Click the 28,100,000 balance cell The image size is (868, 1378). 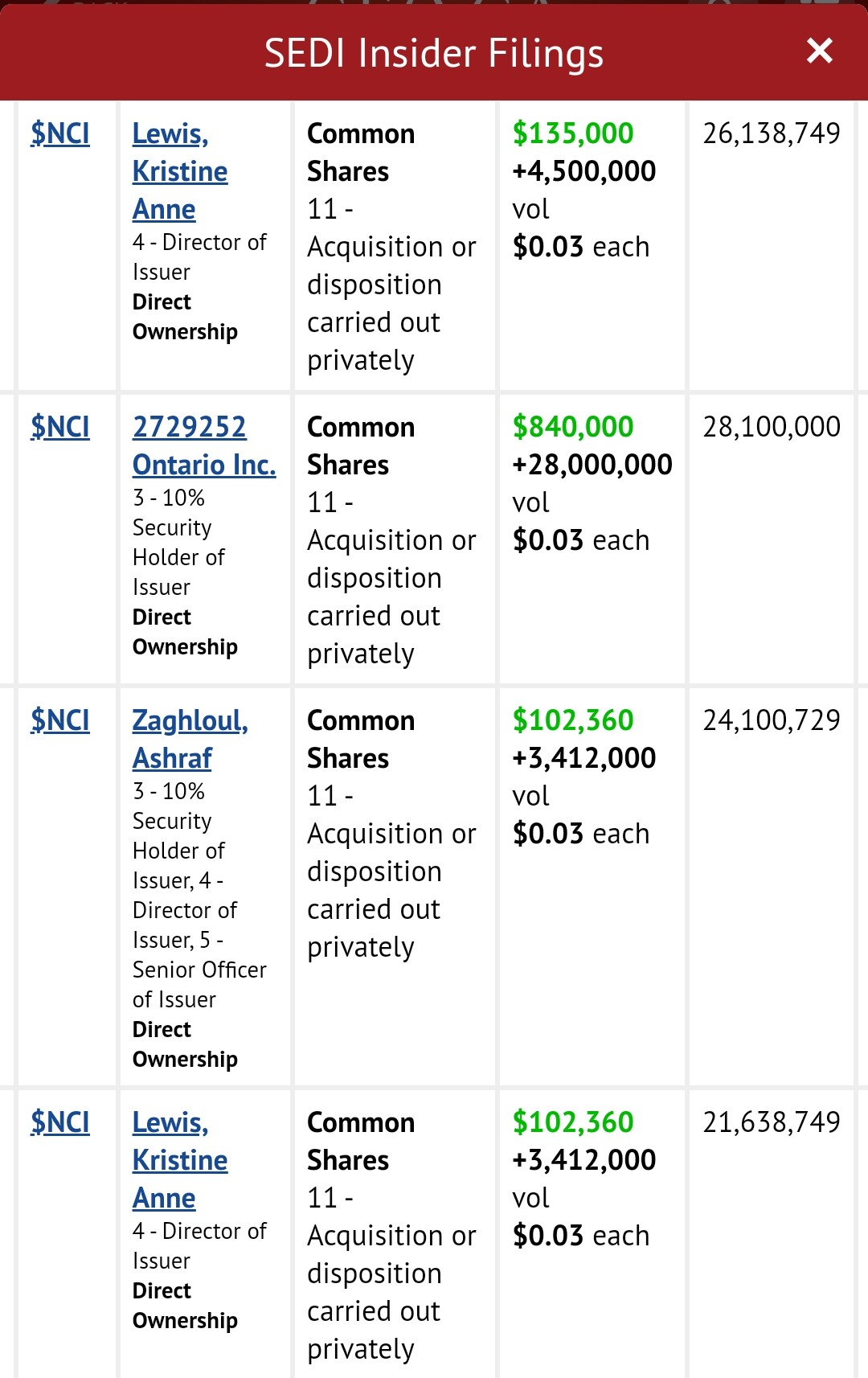click(x=771, y=427)
